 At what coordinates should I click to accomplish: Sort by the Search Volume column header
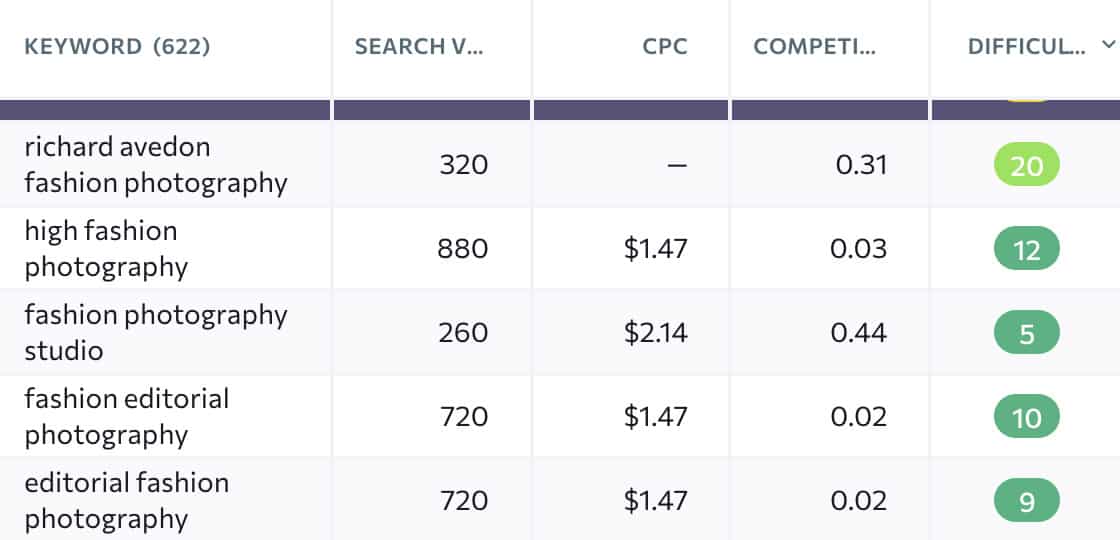(x=419, y=47)
